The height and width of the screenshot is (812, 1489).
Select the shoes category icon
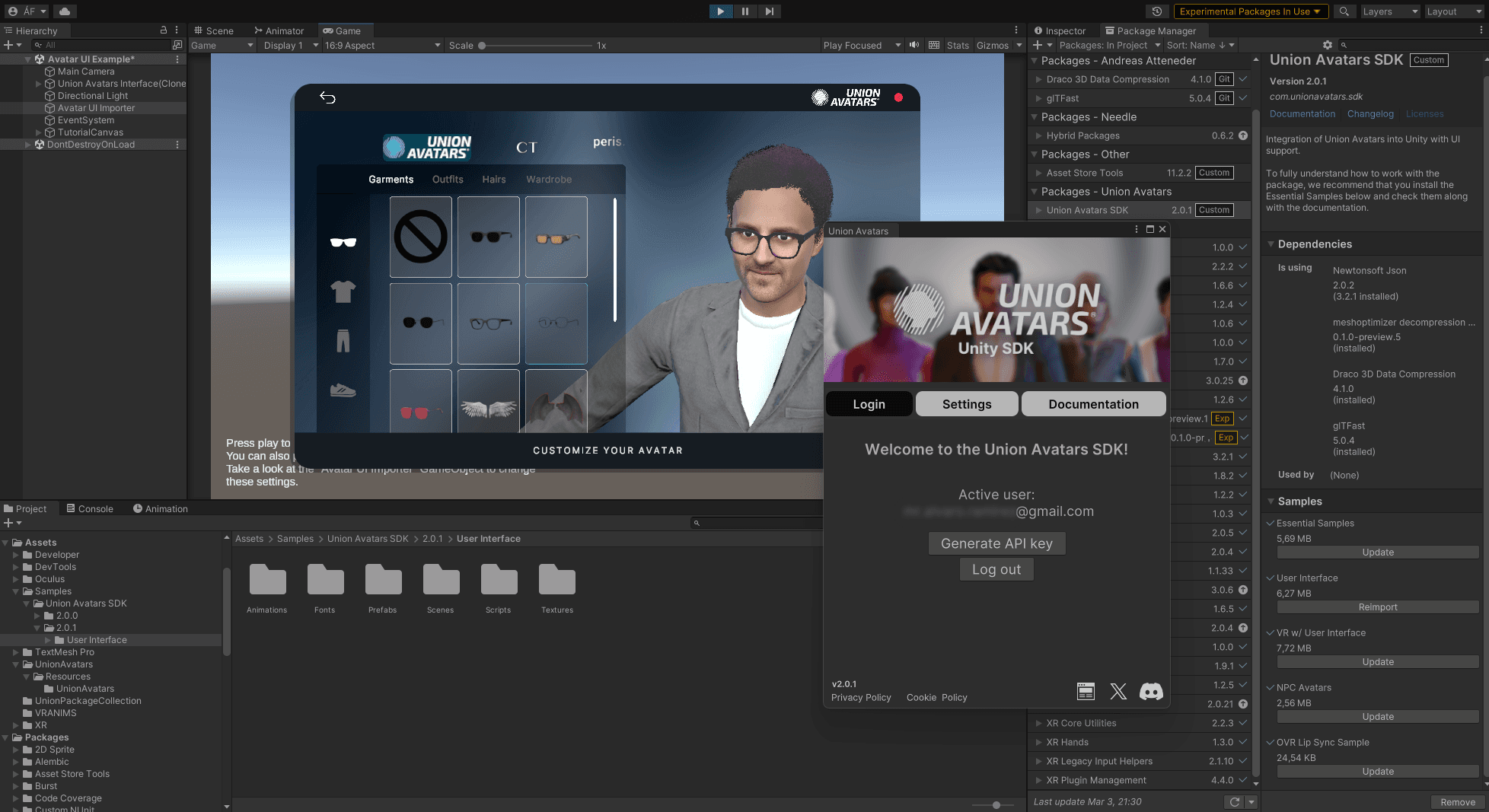tap(343, 390)
